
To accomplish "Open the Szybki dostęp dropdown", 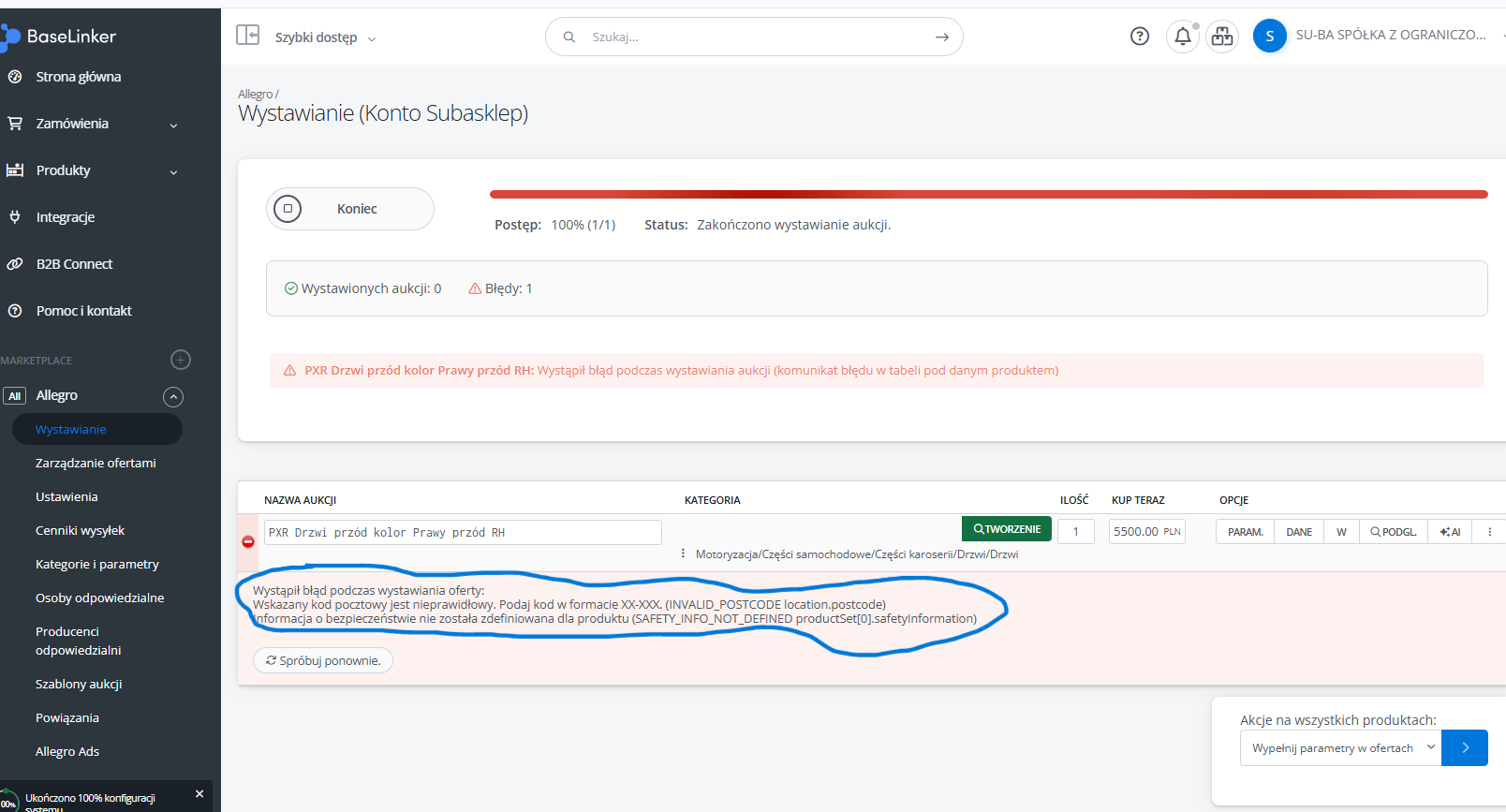I will 325,37.
